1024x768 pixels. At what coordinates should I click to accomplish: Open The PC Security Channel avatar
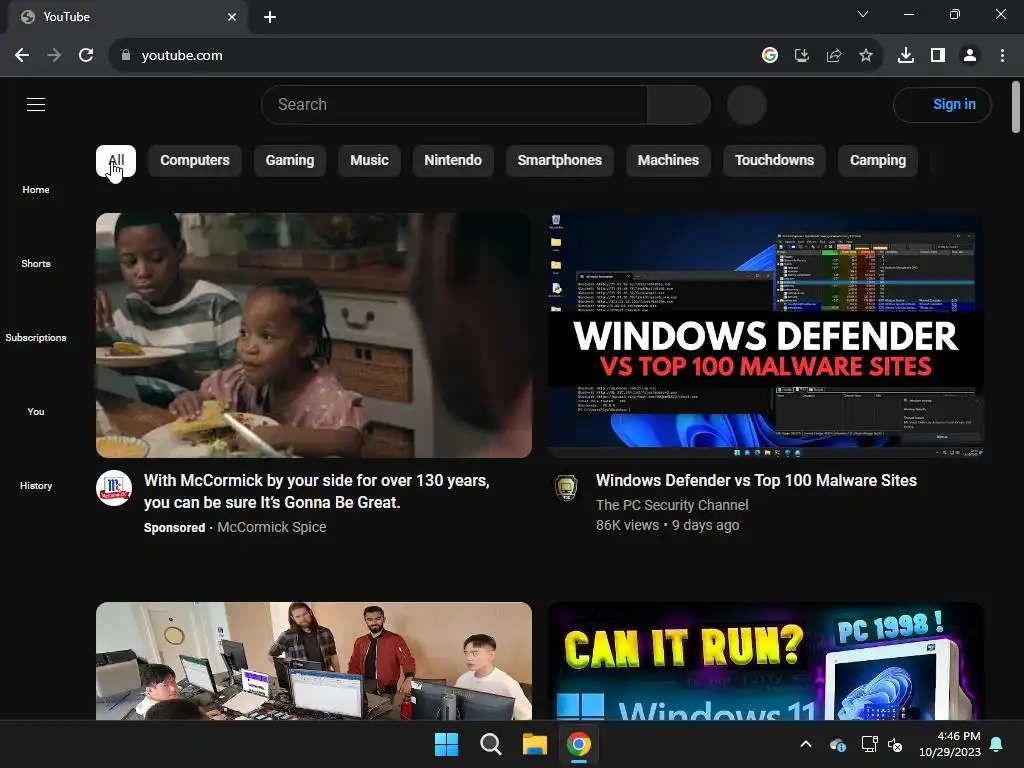(x=566, y=488)
